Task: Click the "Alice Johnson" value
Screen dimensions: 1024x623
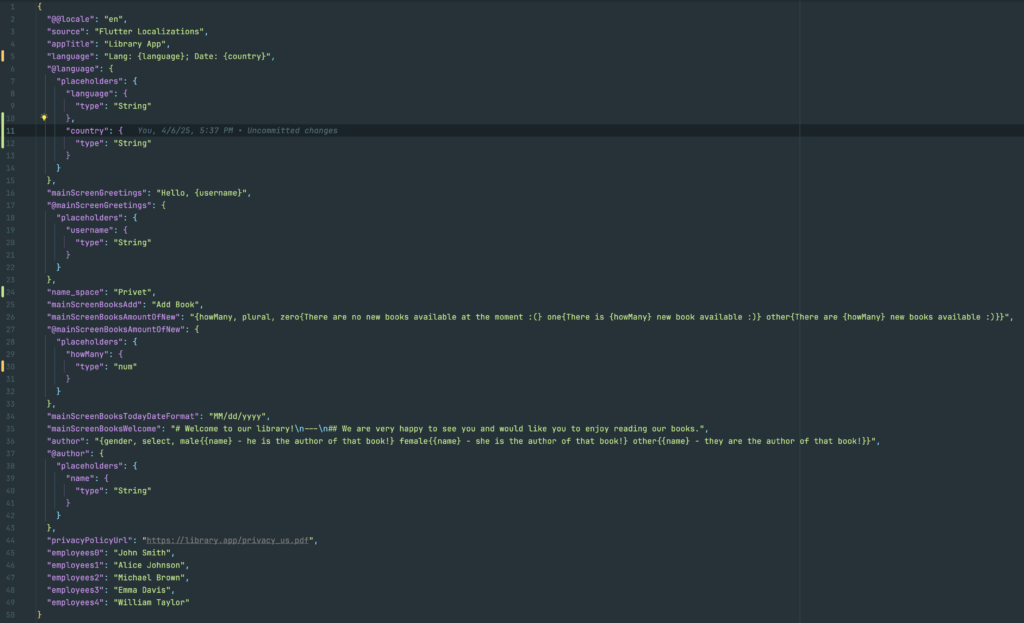Action: coord(150,565)
